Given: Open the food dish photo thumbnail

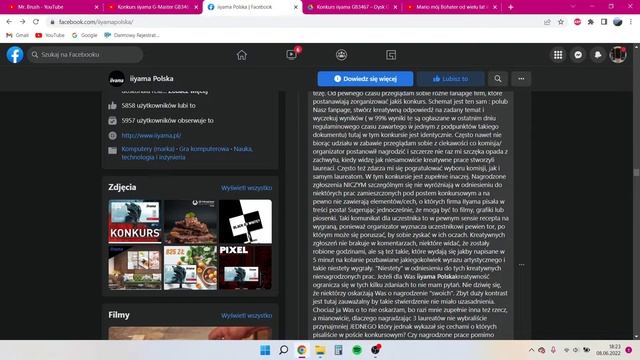Looking at the screenshot, I should point(190,221).
